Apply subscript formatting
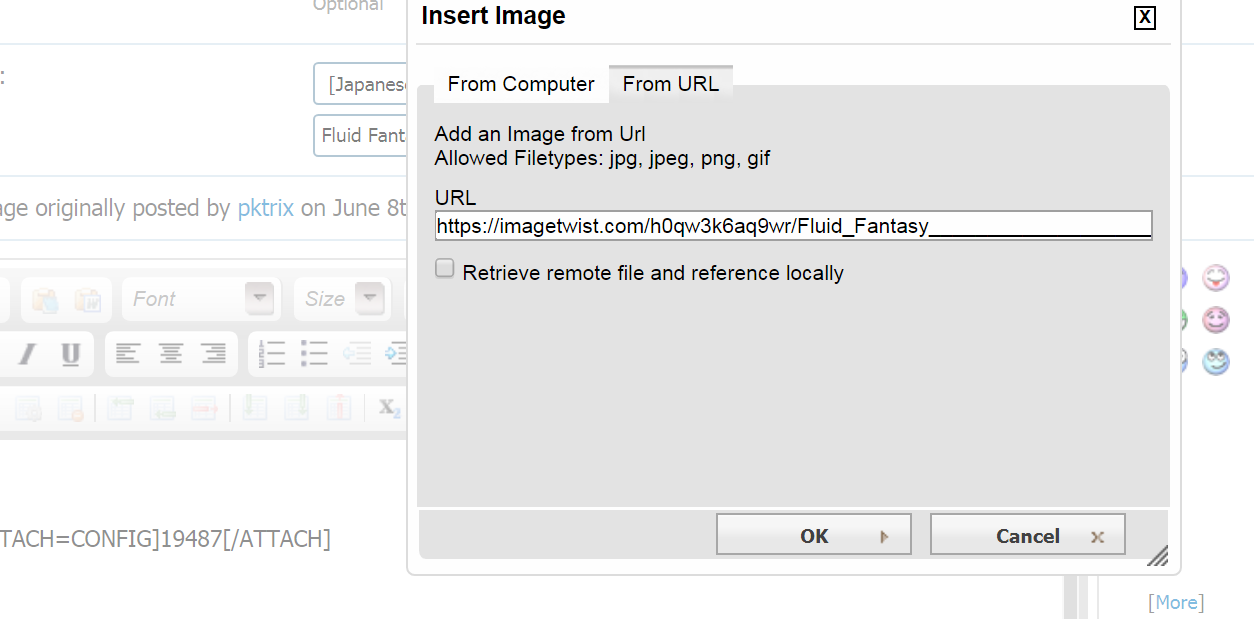The image size is (1254, 619). pos(390,408)
